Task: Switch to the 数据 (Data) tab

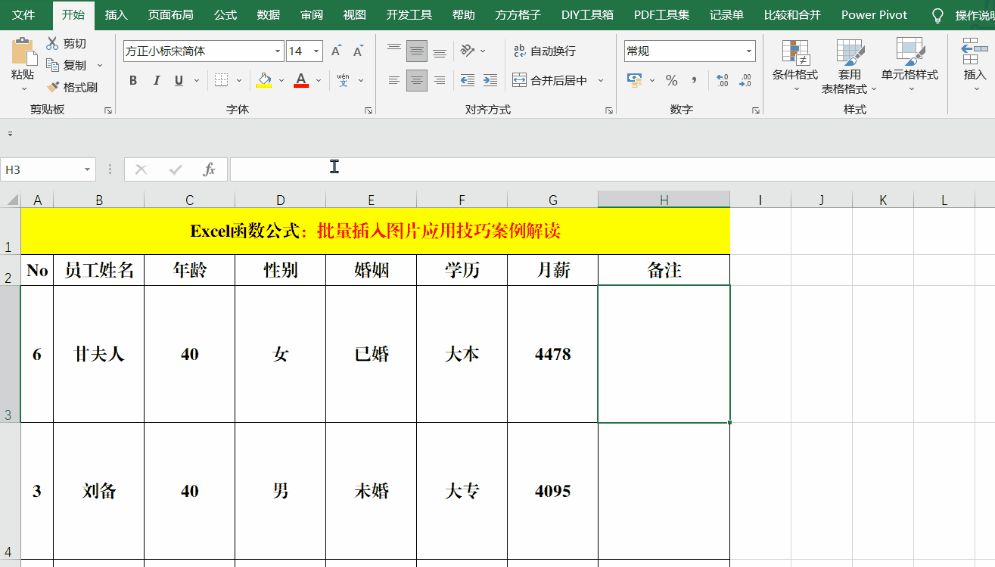Action: click(268, 15)
